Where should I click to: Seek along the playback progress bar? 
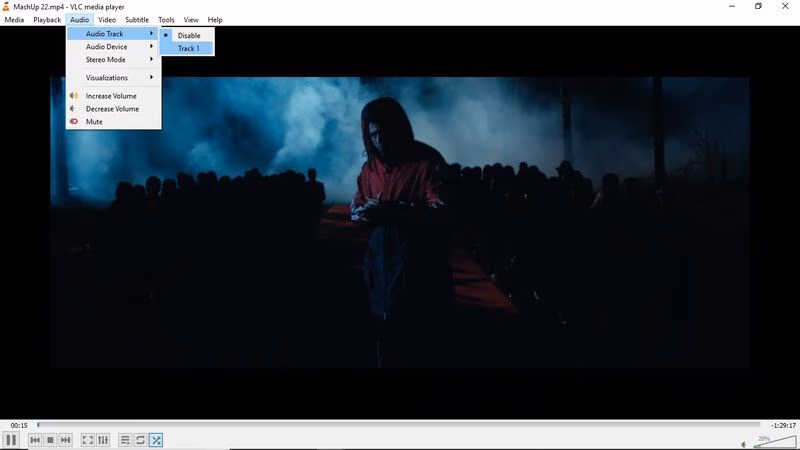tap(398, 424)
